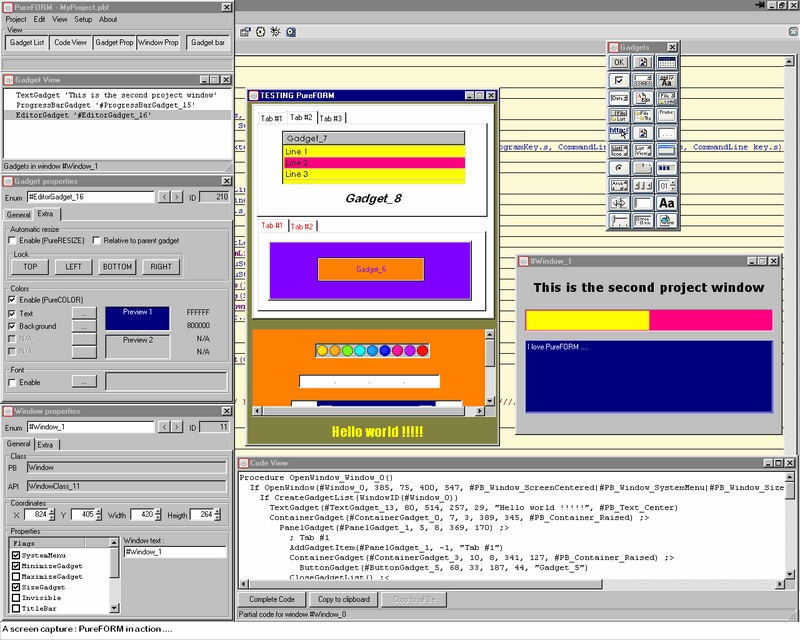Click the yellow-pink progress bar in #Window_1

pos(649,320)
